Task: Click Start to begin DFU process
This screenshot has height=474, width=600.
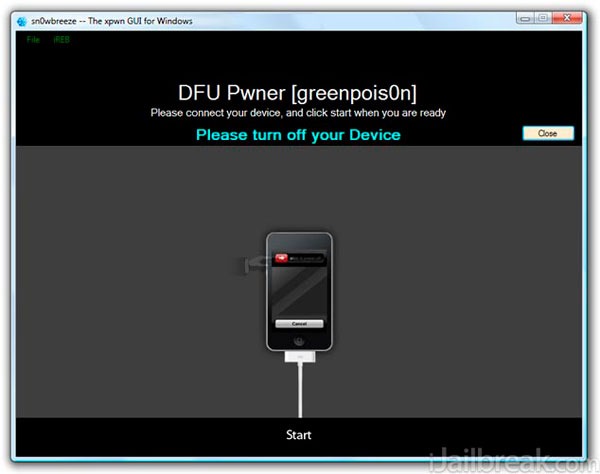Action: click(299, 435)
